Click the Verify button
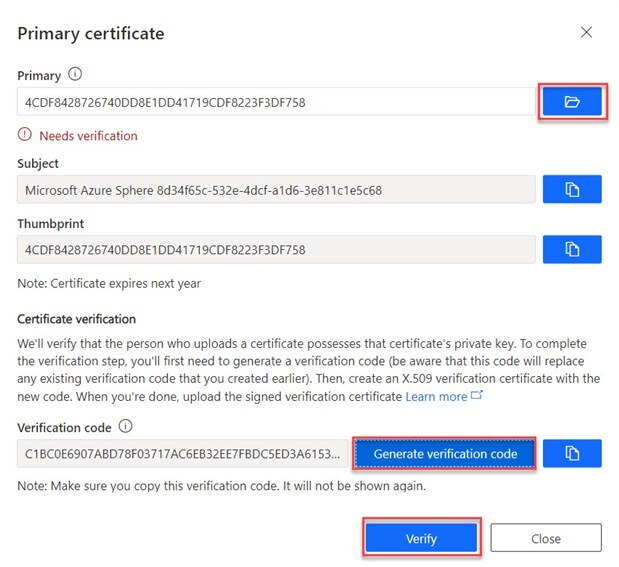This screenshot has height=567, width=619. coord(421,538)
